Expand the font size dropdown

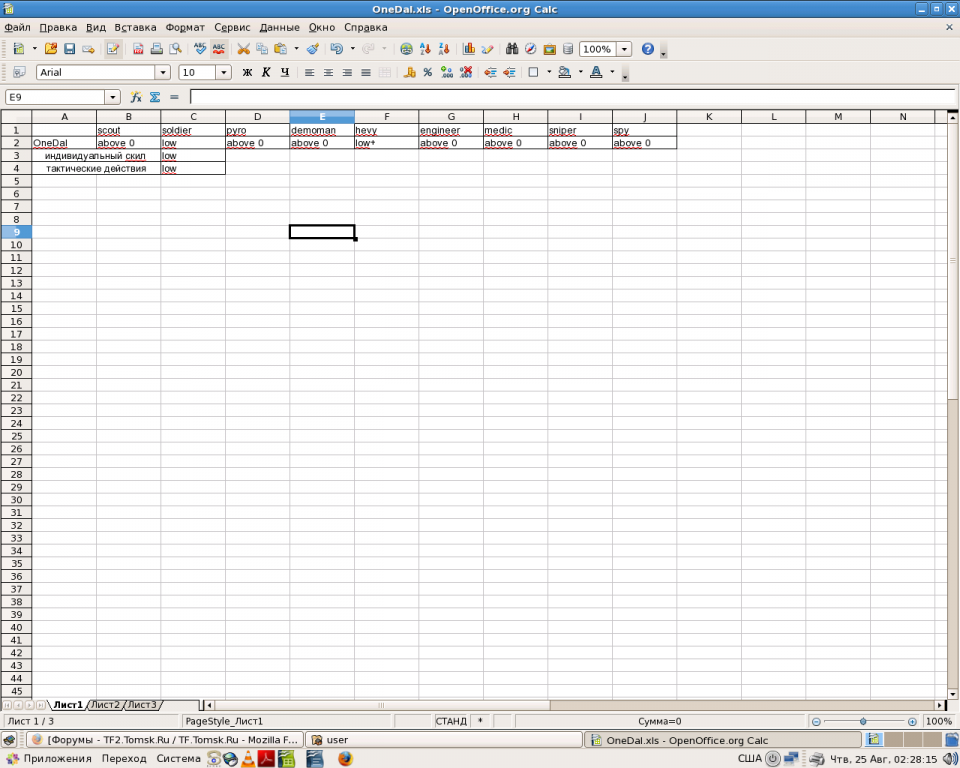point(223,72)
